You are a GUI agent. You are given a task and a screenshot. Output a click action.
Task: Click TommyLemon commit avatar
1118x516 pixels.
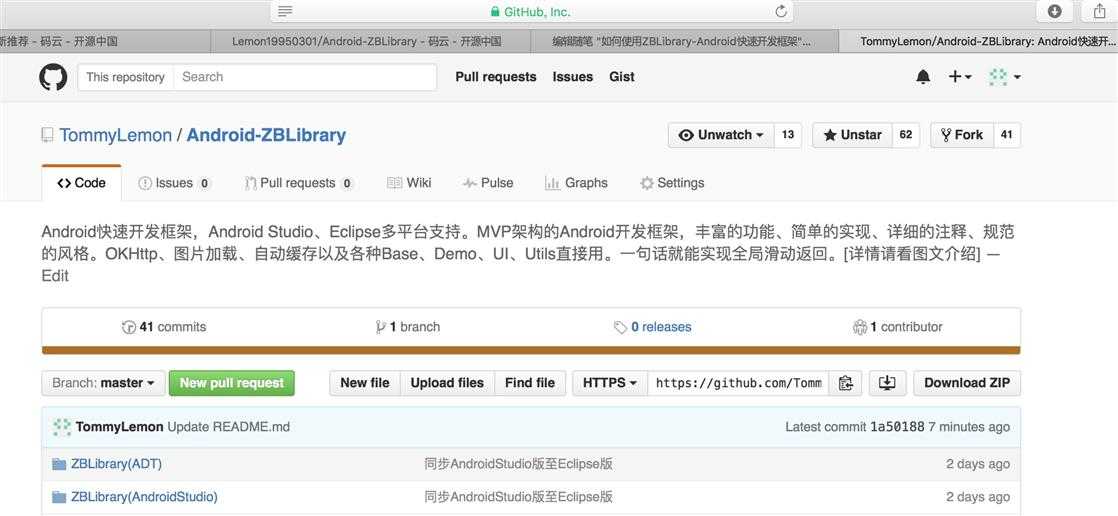[62, 427]
